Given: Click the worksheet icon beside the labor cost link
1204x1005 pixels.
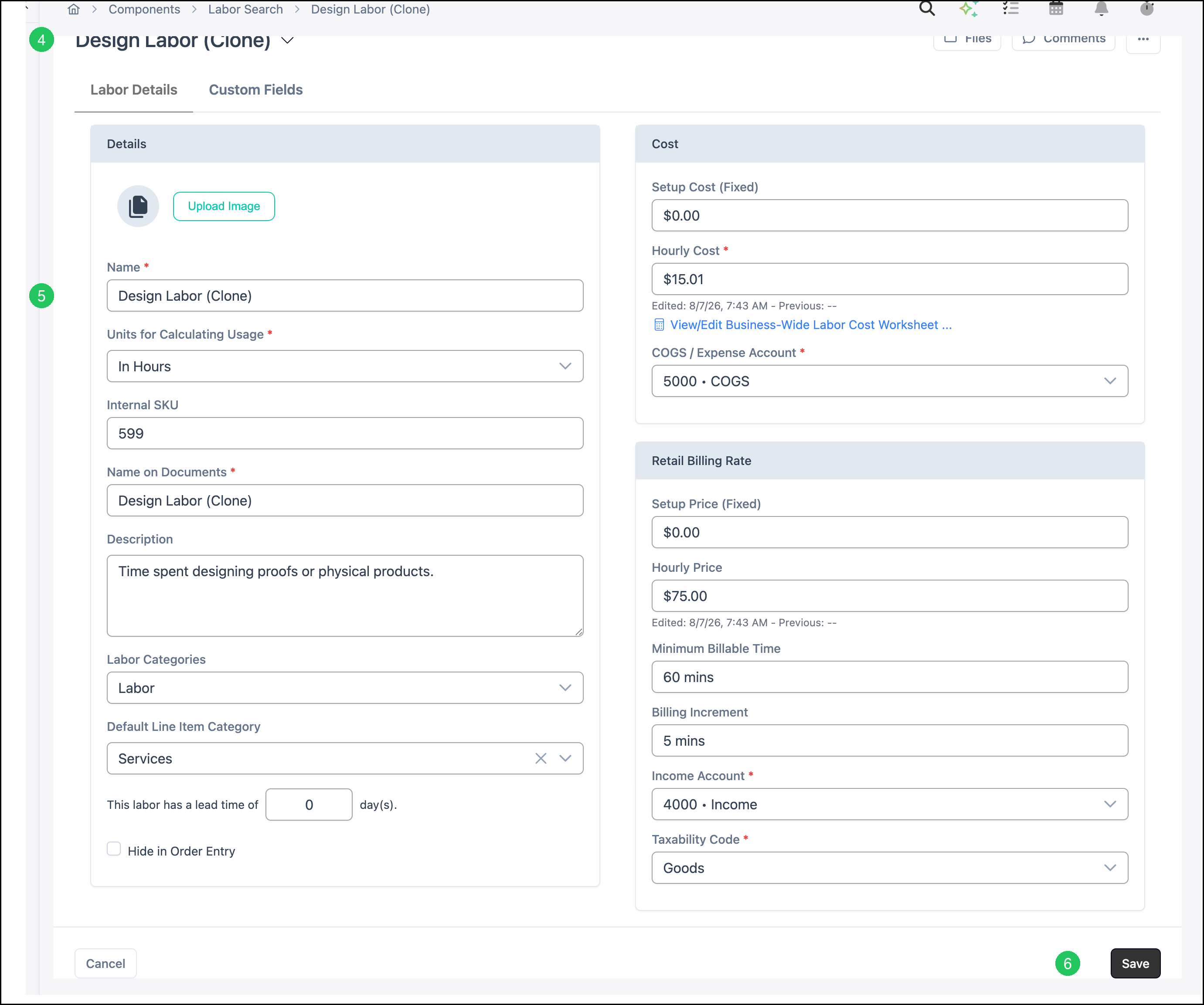Looking at the screenshot, I should tap(659, 325).
